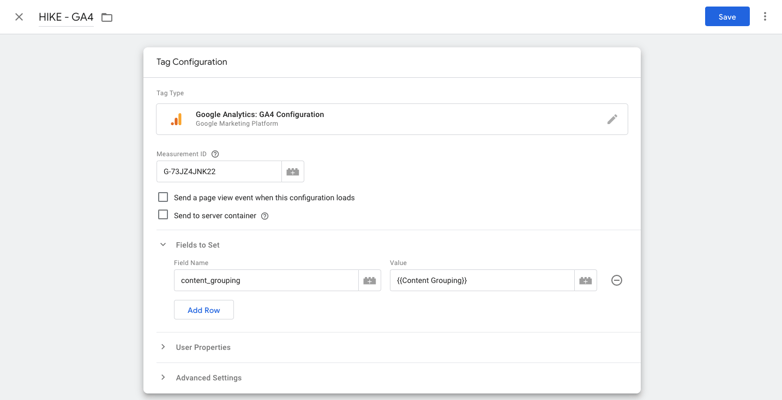Click the folder icon beside HIKE - GA4

click(x=107, y=17)
